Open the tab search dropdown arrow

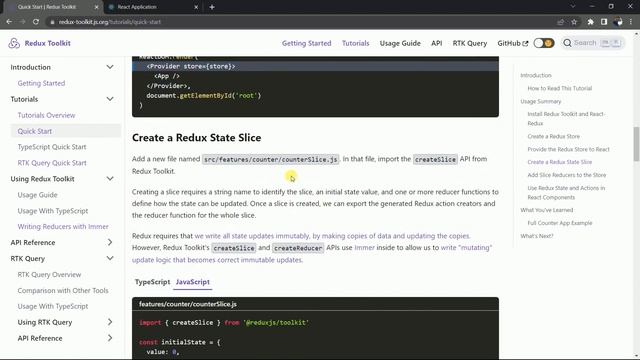tap(573, 7)
